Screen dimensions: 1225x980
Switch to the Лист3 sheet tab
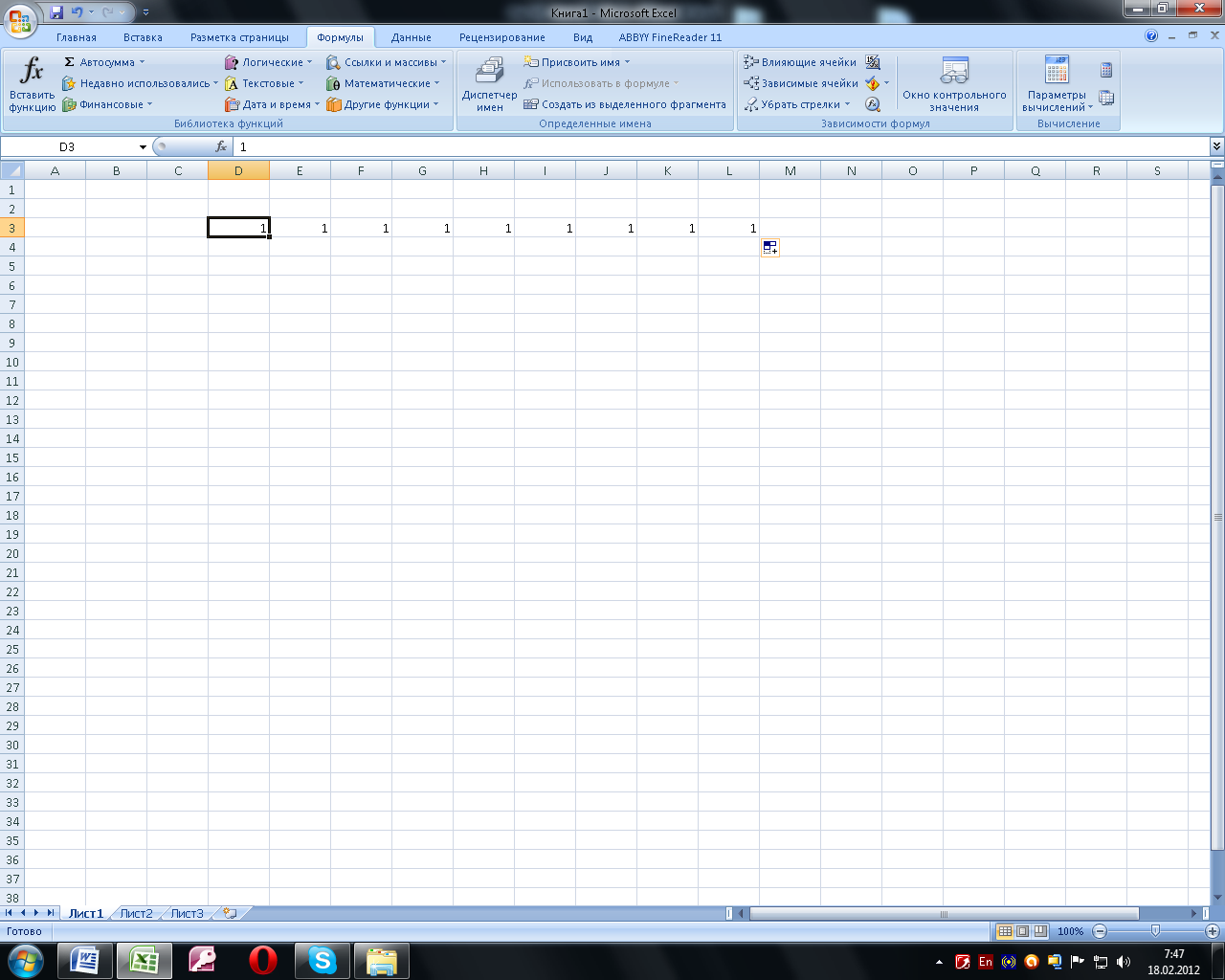(x=188, y=913)
